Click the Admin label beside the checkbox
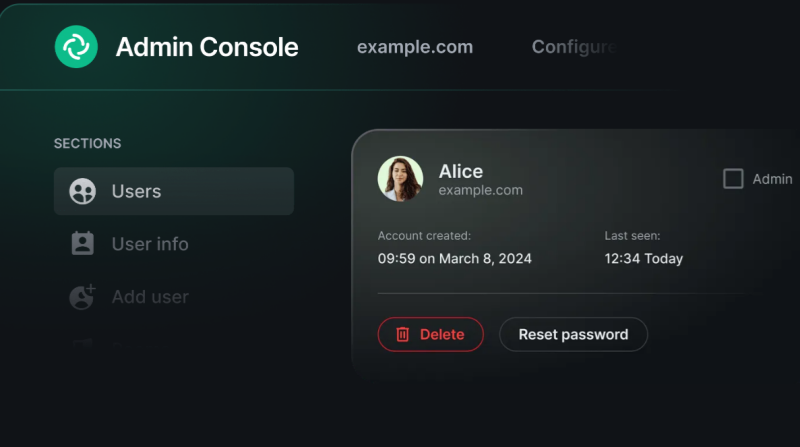 click(x=772, y=179)
